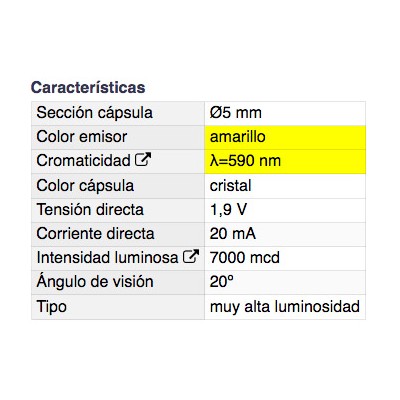Click the Ángulo de visión row label
The image size is (400, 400).
95,281
